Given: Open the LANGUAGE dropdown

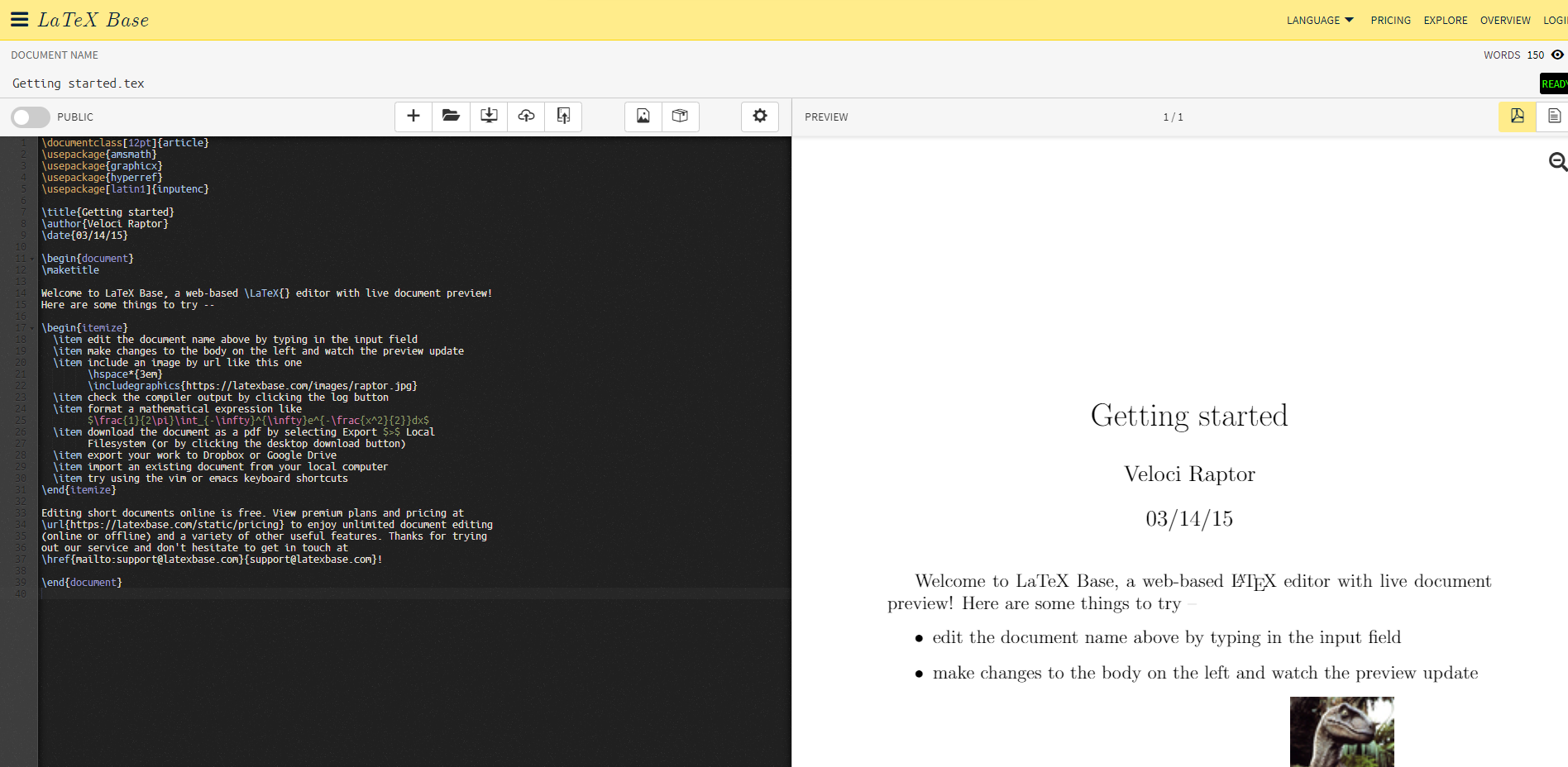Looking at the screenshot, I should (1320, 21).
